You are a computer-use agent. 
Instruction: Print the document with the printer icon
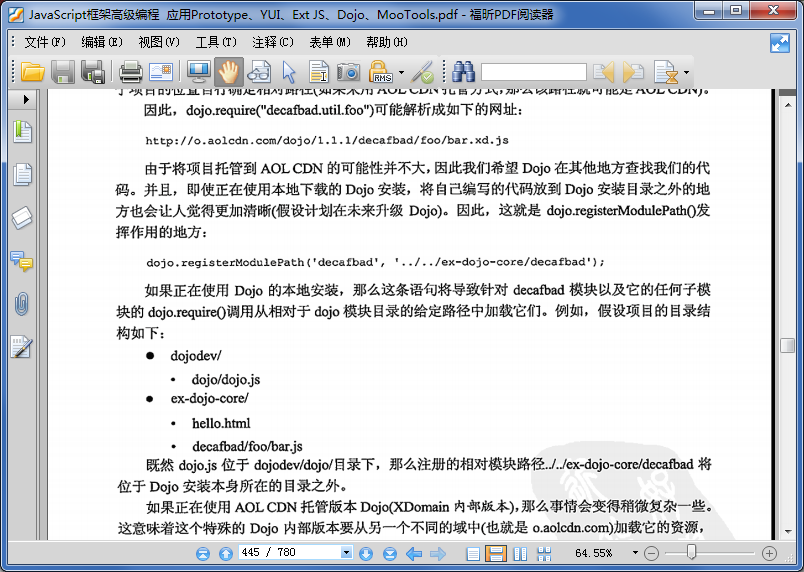tap(130, 72)
